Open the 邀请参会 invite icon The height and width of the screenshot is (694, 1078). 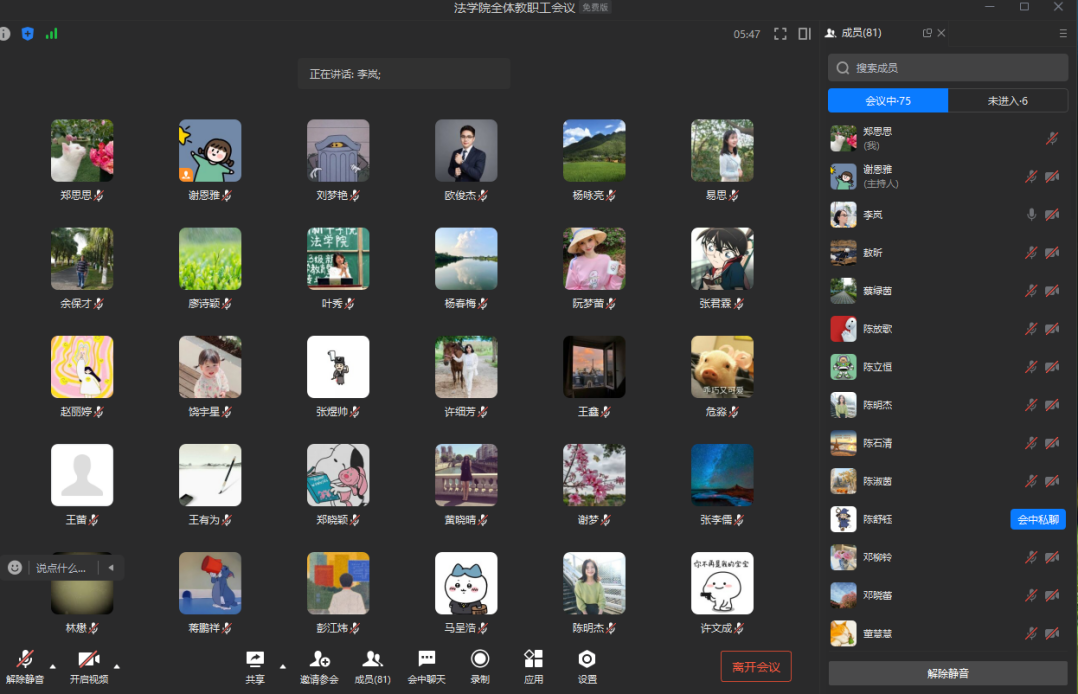(x=320, y=665)
